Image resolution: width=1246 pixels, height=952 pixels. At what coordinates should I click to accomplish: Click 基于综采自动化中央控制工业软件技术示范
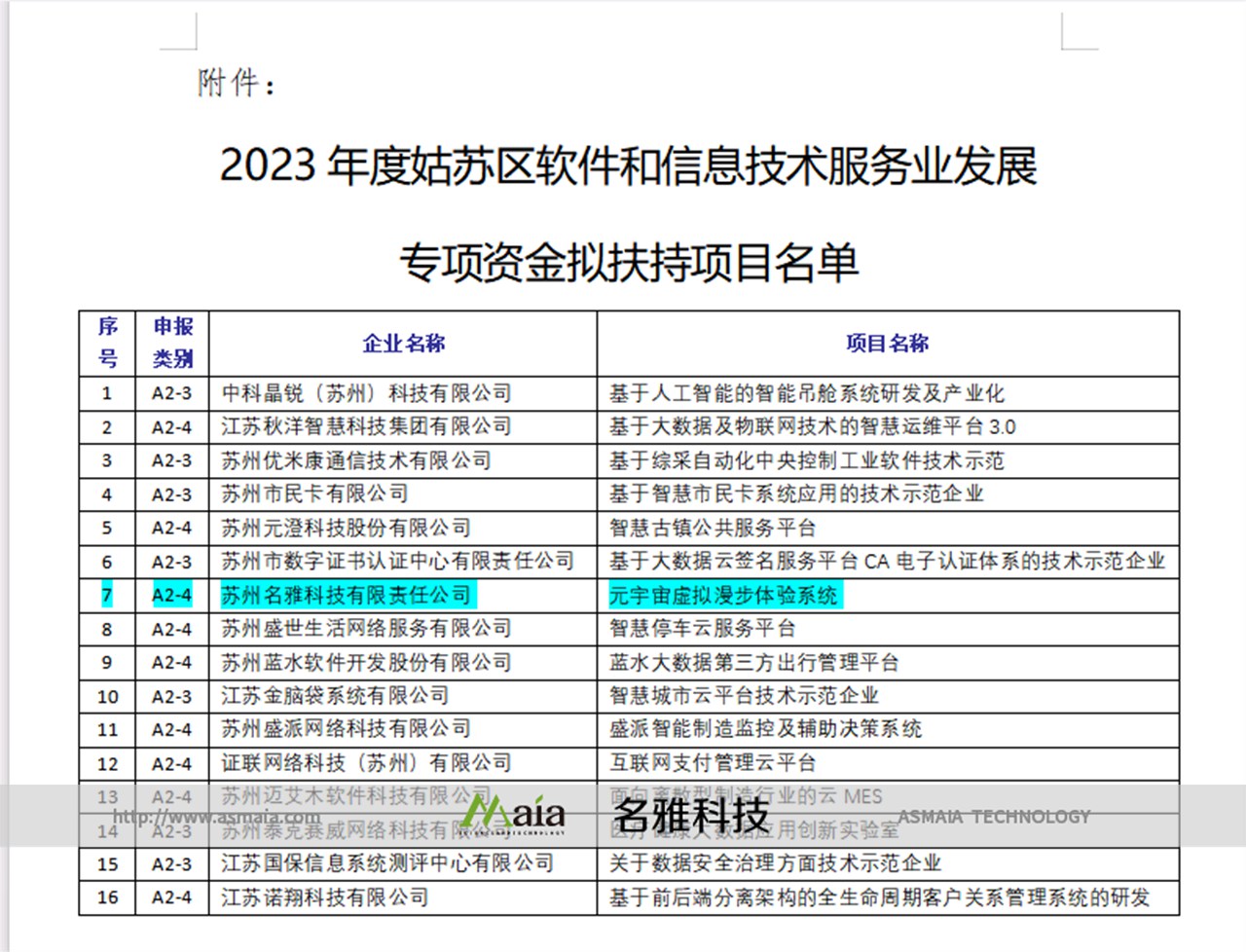point(807,460)
